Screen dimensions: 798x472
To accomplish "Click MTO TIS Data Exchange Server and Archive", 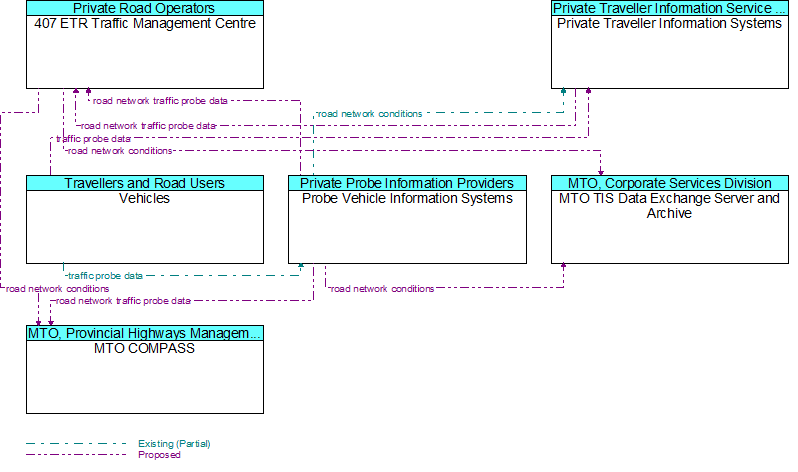I will coord(669,206).
